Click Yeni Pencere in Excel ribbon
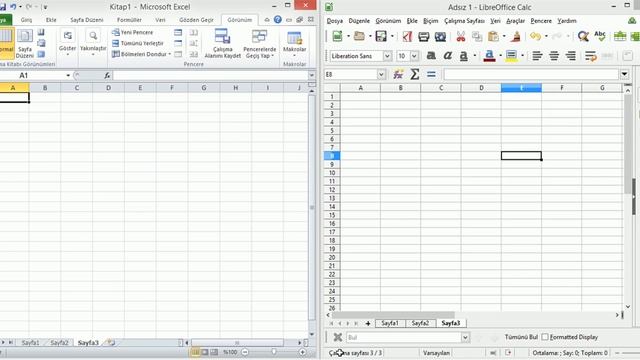This screenshot has height=360, width=640. pos(132,32)
